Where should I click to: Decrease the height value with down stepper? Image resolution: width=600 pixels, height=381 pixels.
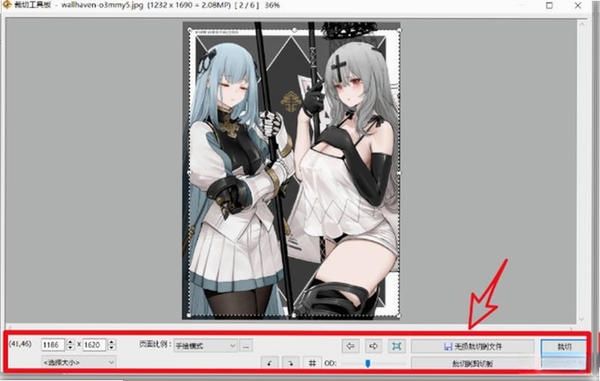tap(111, 348)
